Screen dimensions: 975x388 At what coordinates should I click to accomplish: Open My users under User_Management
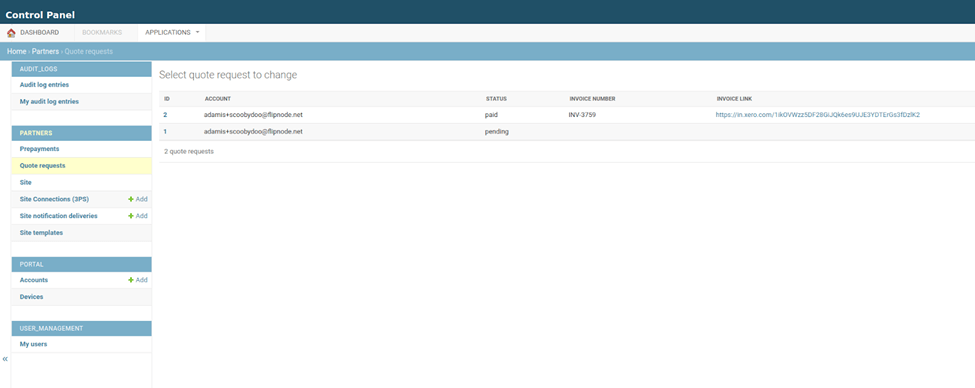tap(33, 344)
